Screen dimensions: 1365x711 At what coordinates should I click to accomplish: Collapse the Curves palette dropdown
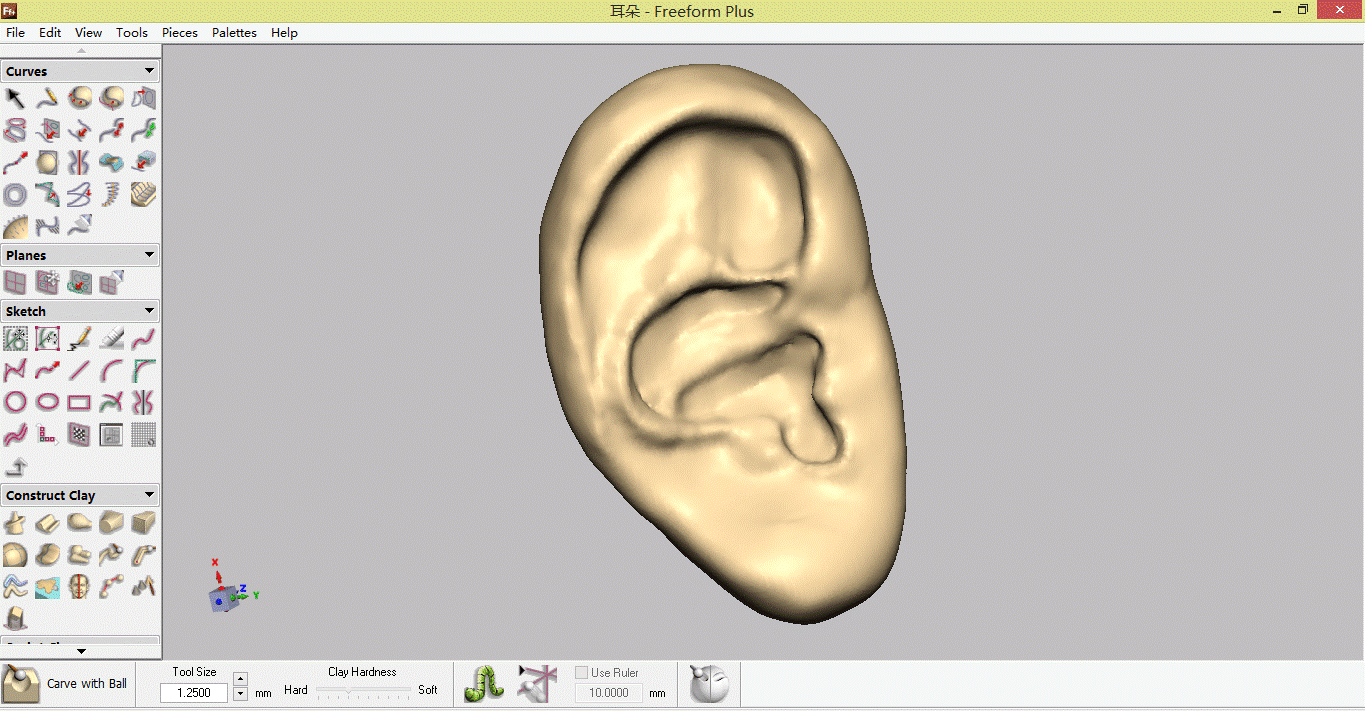click(x=149, y=71)
